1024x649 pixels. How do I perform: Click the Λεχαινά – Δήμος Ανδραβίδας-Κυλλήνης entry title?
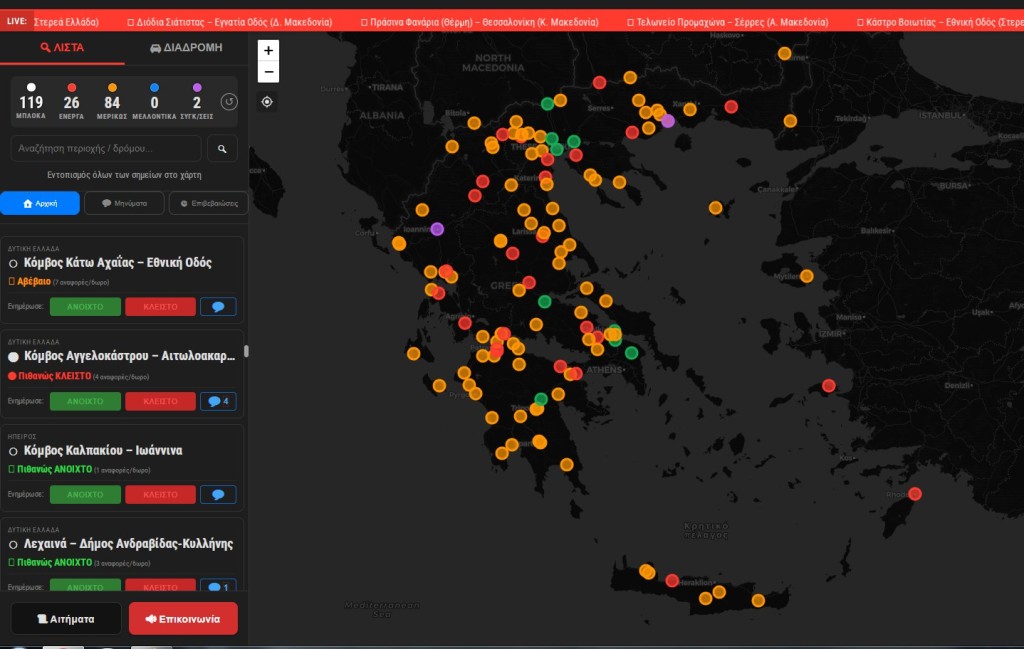click(x=128, y=544)
